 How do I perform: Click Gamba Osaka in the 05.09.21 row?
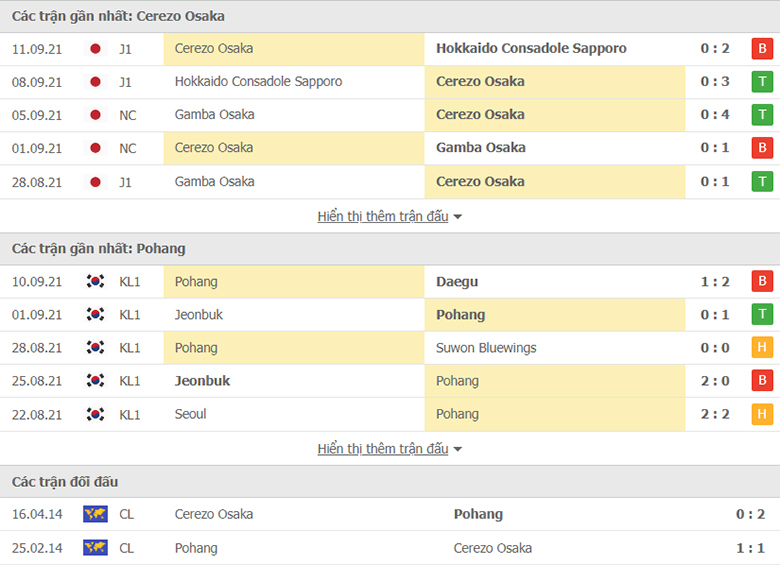(214, 114)
